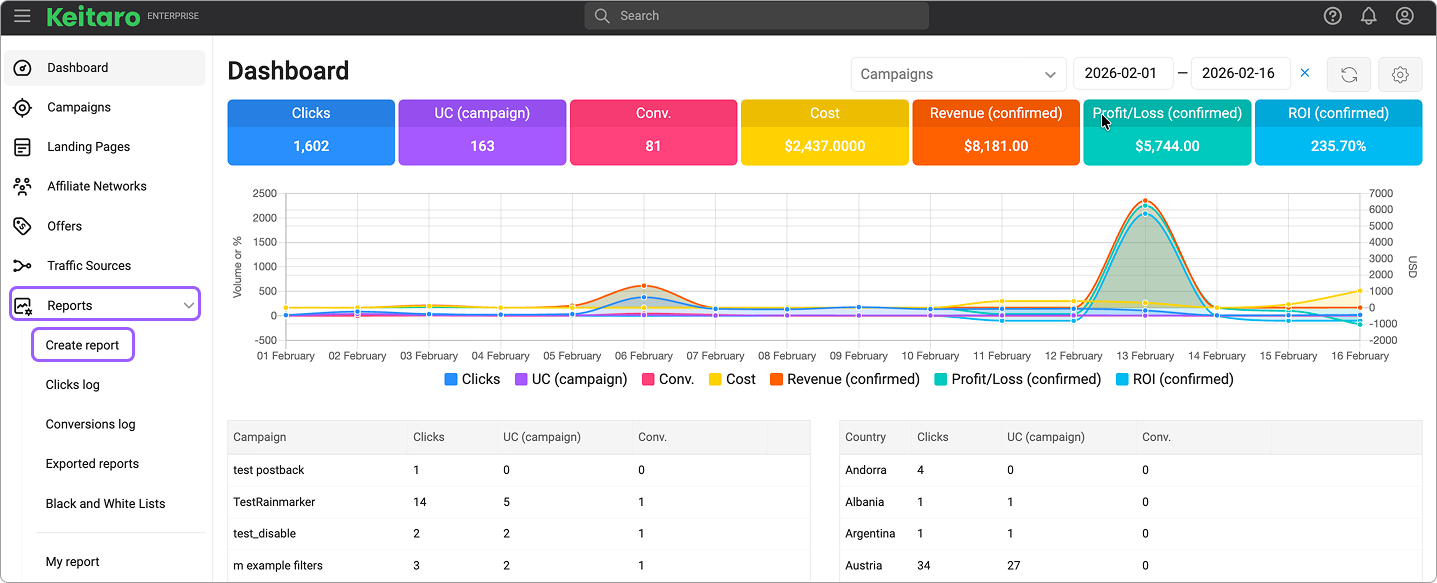
Task: Click Create report link
Action: pyautogui.click(x=82, y=345)
